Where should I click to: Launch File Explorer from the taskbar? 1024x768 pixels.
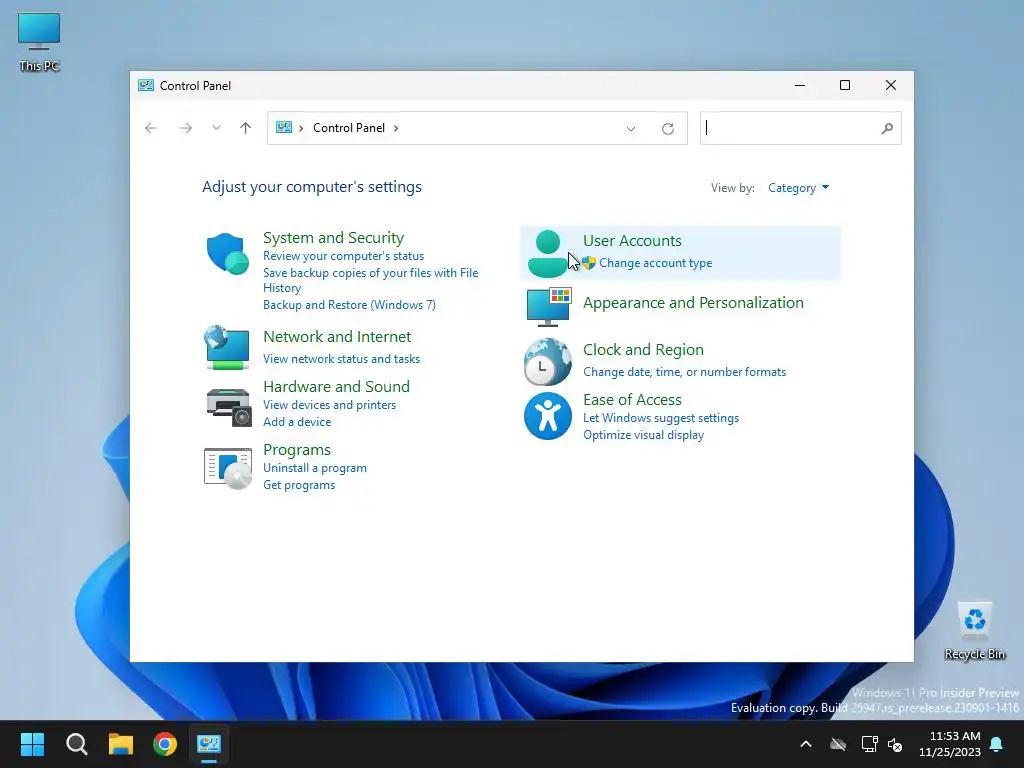[x=121, y=744]
